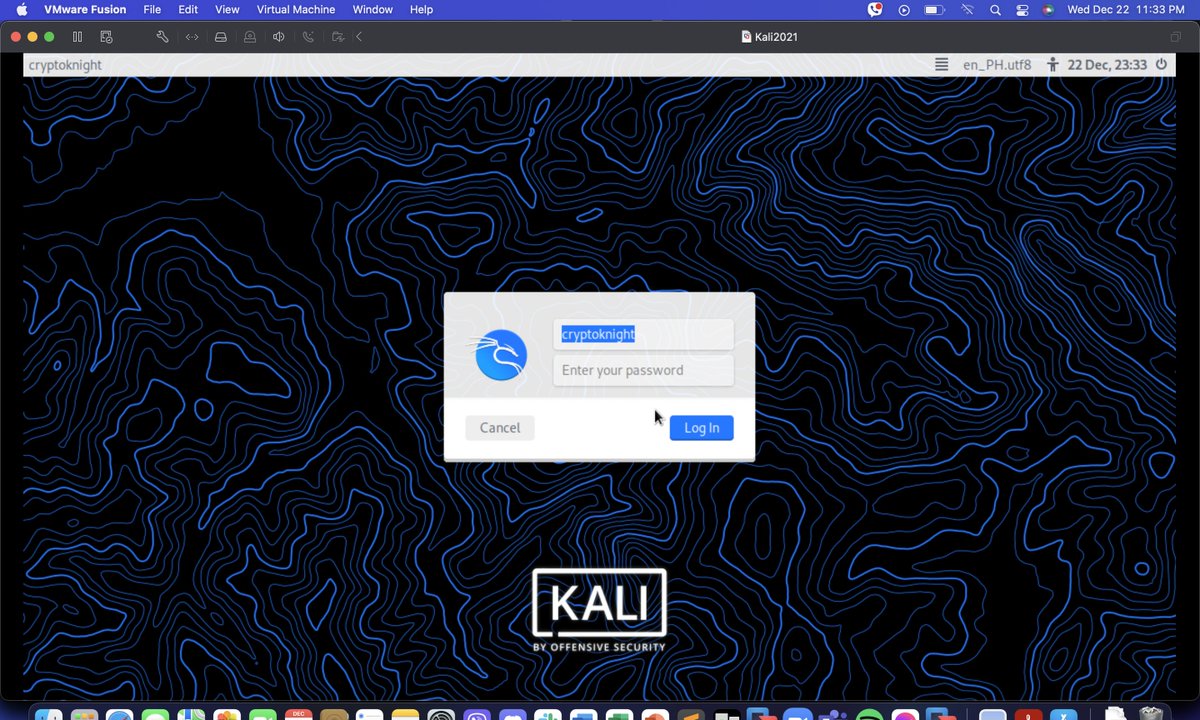
Task: Click the shared folders icon in toolbar
Action: (x=337, y=37)
